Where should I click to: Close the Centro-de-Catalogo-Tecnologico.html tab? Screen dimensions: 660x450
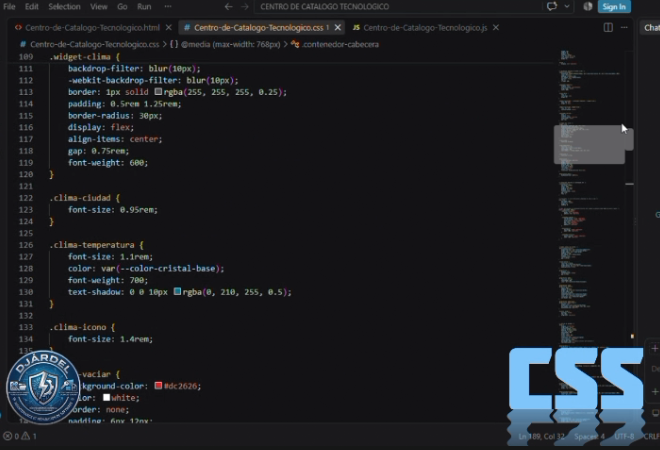tap(169, 28)
